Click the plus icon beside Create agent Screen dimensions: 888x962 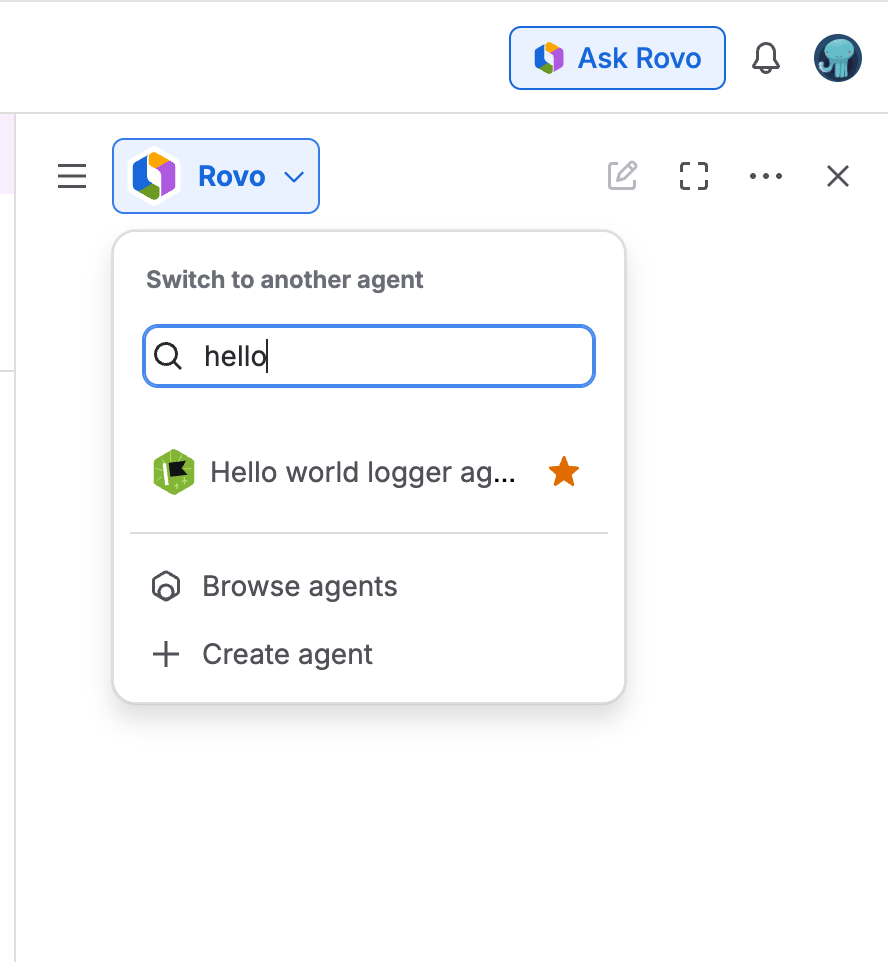point(166,654)
